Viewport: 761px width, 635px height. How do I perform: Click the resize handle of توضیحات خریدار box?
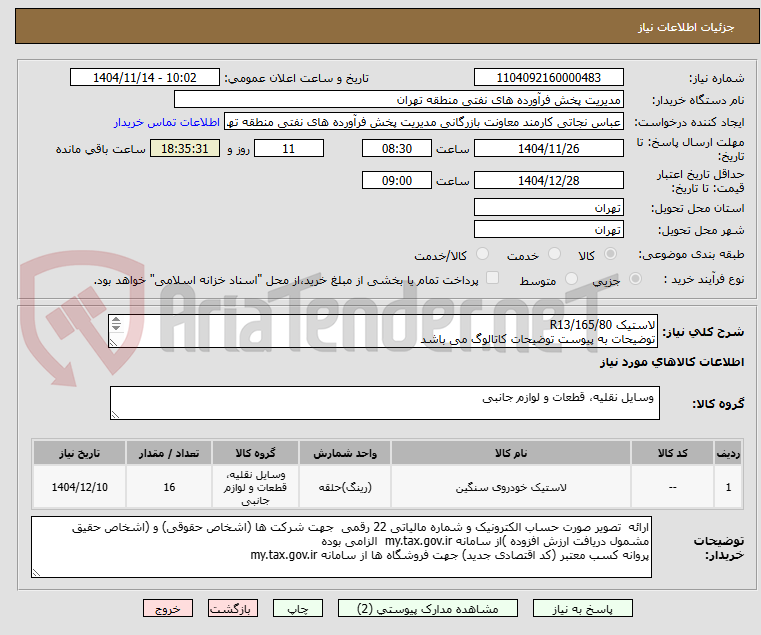point(36,573)
